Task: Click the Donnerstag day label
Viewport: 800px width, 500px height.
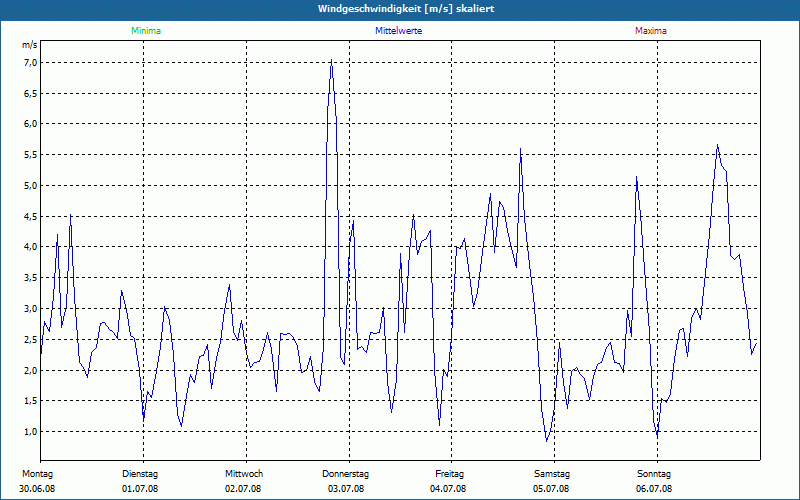Action: (x=345, y=474)
